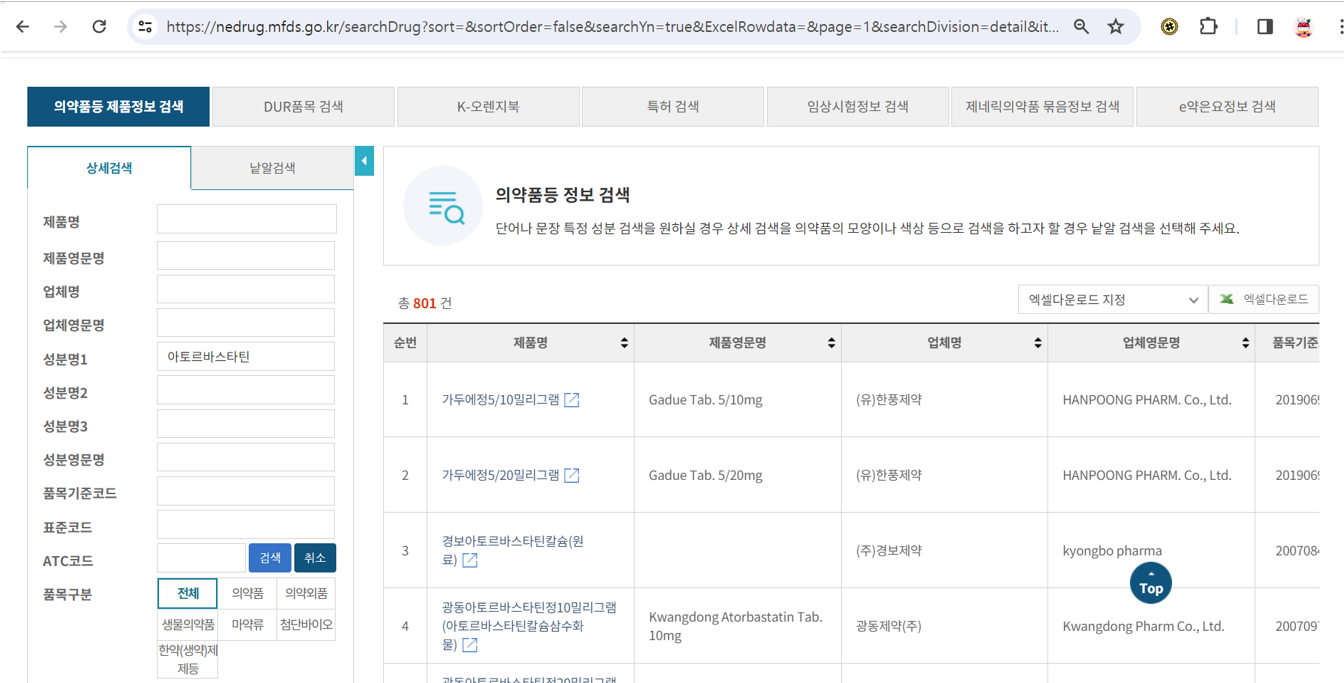The width and height of the screenshot is (1344, 683).
Task: Open 가두에정5/20밀리그램 product link
Action: coord(500,475)
